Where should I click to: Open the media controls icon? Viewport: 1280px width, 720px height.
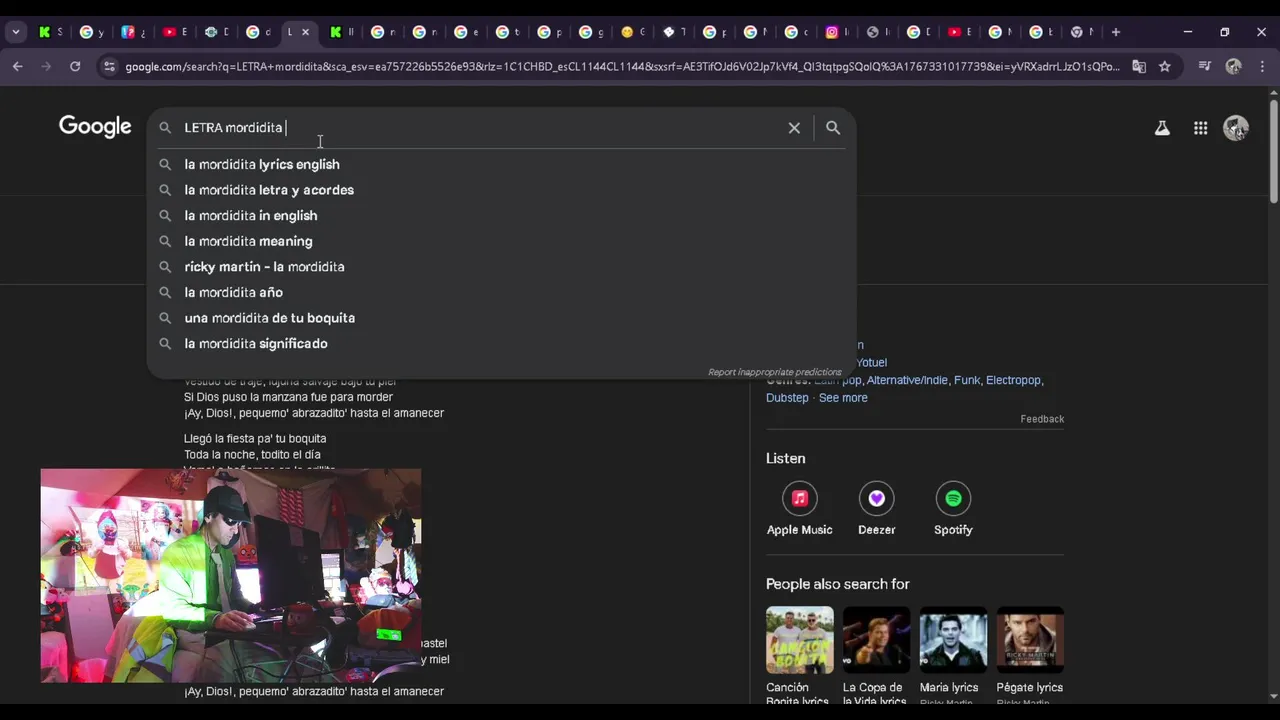[1205, 67]
